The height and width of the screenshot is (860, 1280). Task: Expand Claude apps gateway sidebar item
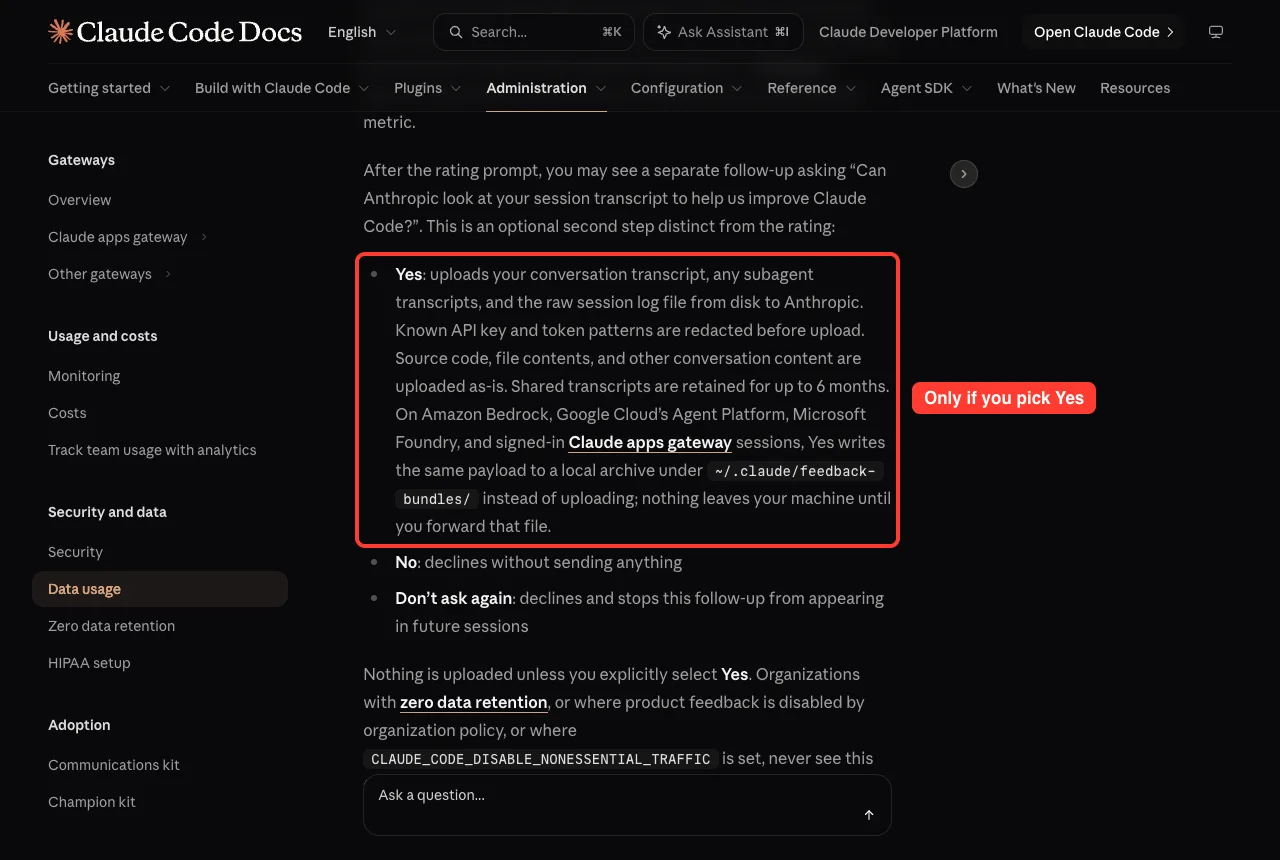(204, 237)
